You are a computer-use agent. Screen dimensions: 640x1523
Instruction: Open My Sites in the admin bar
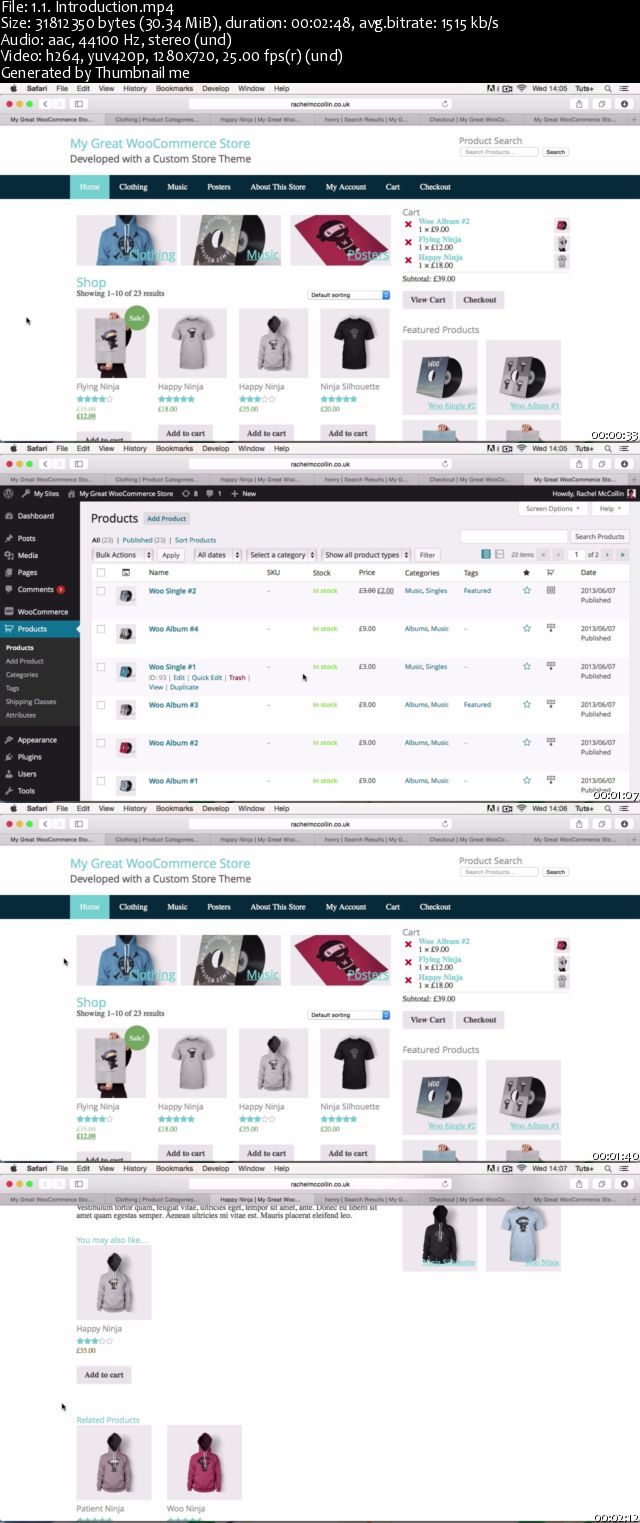[40, 494]
